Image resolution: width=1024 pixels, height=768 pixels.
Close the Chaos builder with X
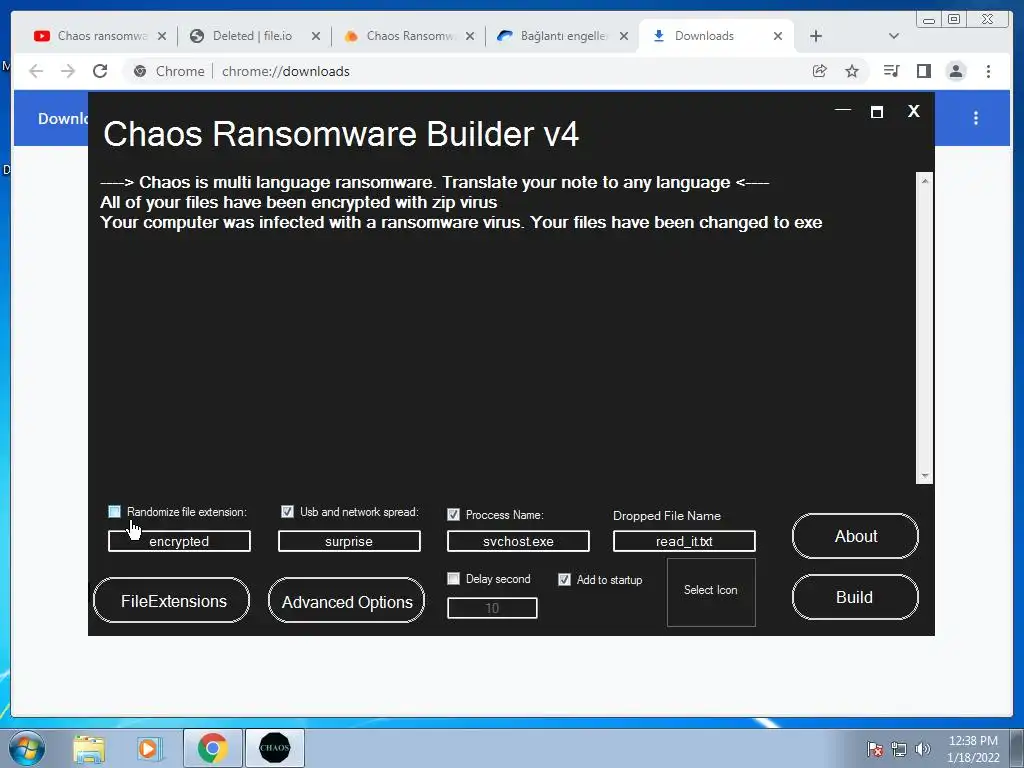click(x=914, y=112)
